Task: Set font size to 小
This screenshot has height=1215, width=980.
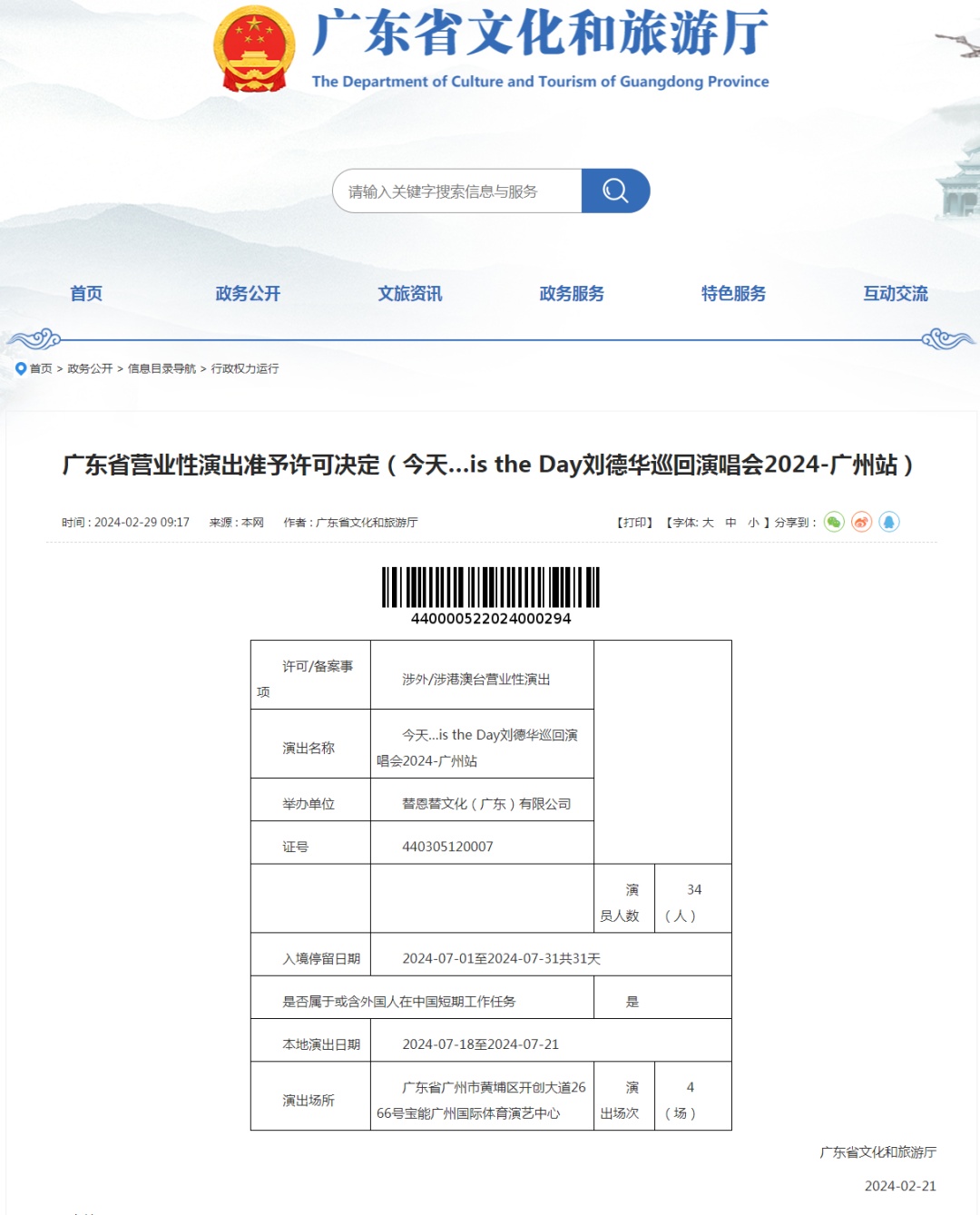Action: click(x=753, y=523)
